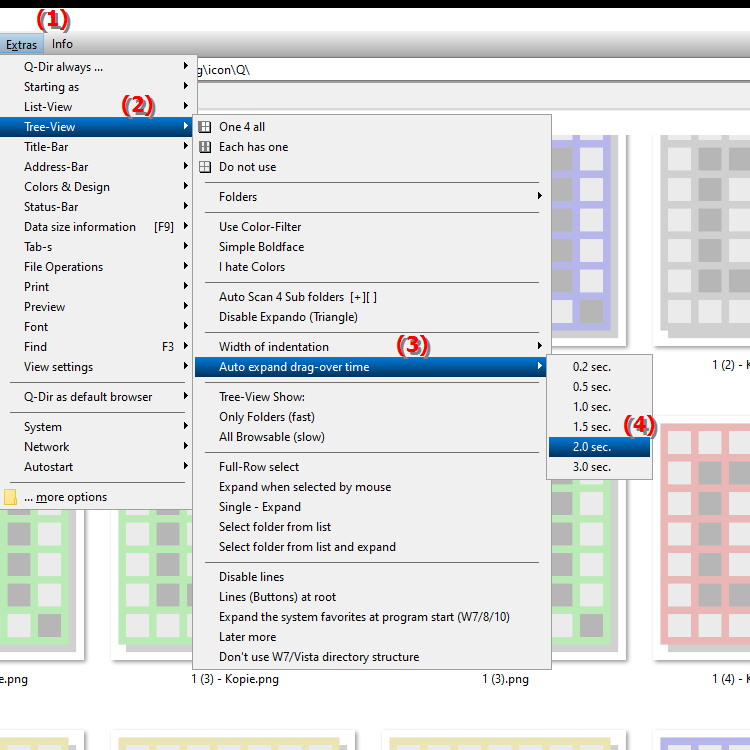Open File Operations submenu
The width and height of the screenshot is (750, 750).
[97, 267]
